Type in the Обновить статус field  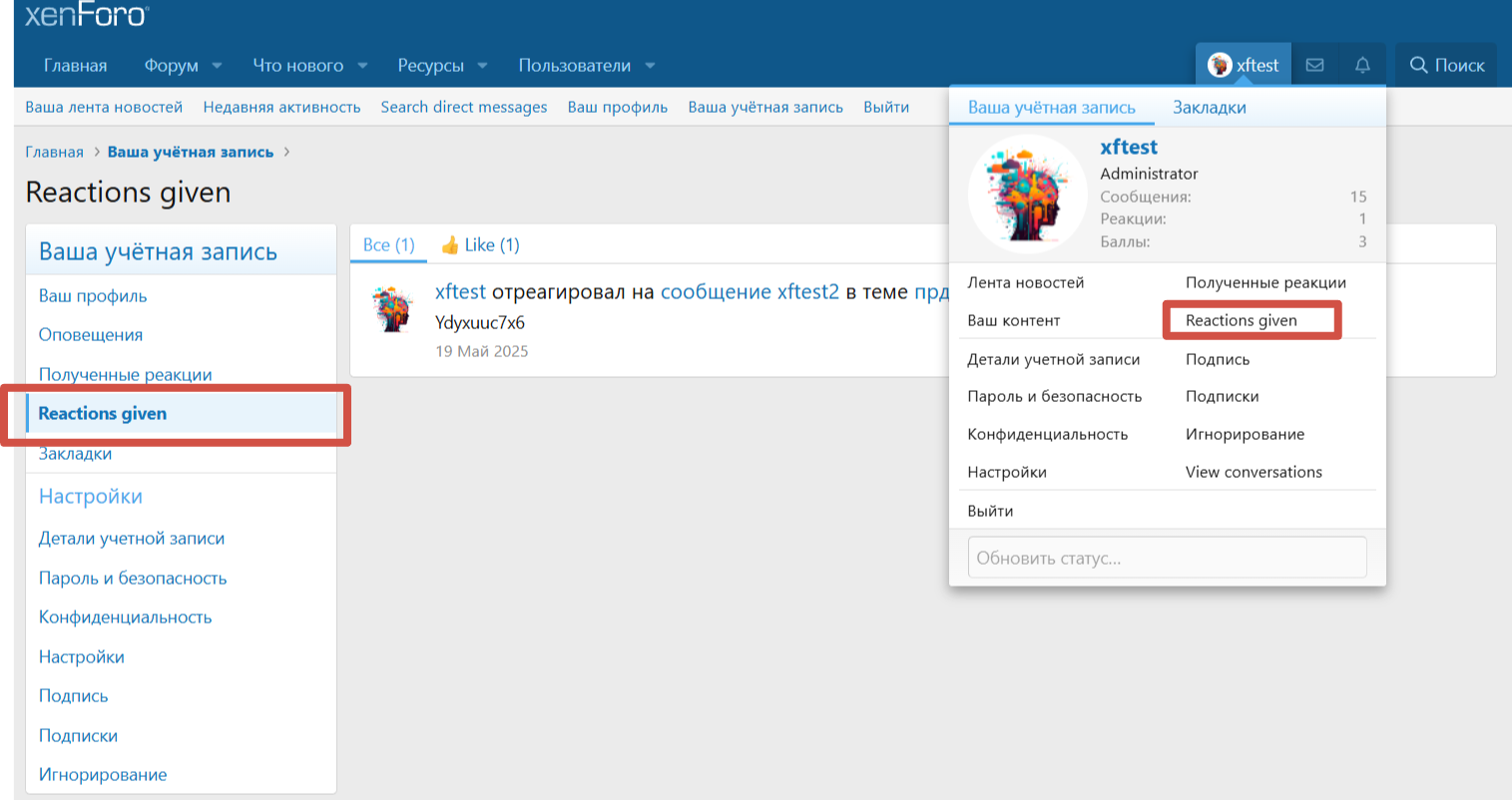click(1167, 558)
